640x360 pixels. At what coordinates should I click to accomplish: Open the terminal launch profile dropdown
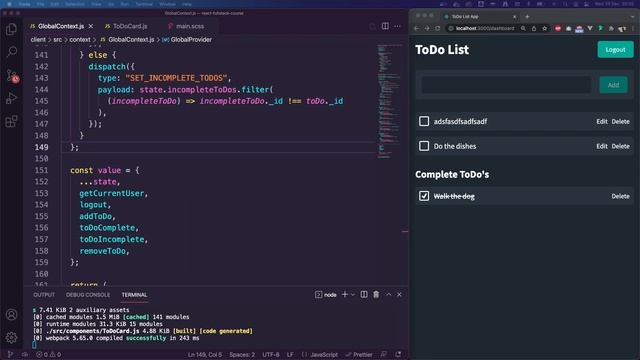click(353, 294)
